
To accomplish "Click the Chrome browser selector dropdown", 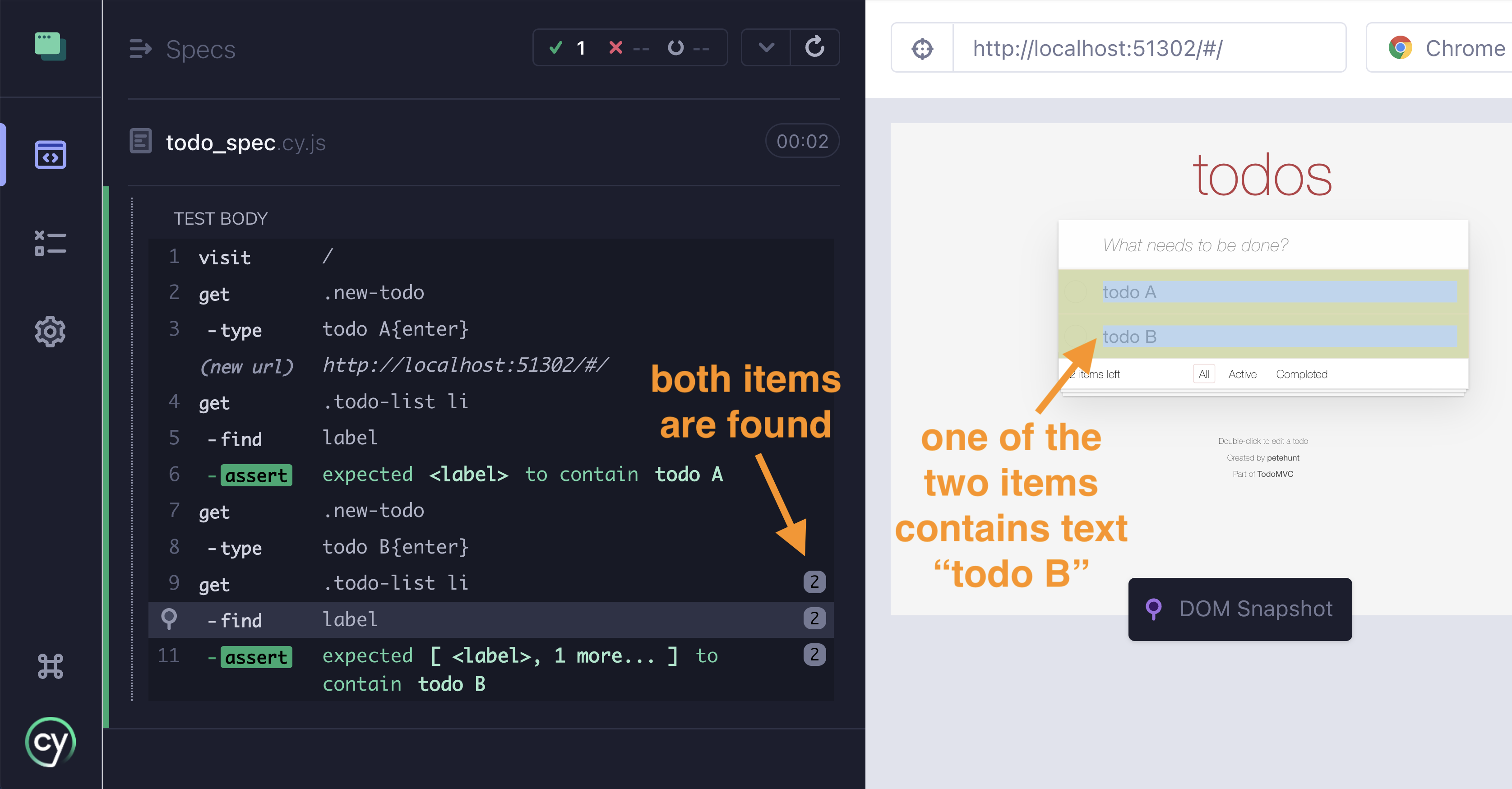I will coord(1450,48).
